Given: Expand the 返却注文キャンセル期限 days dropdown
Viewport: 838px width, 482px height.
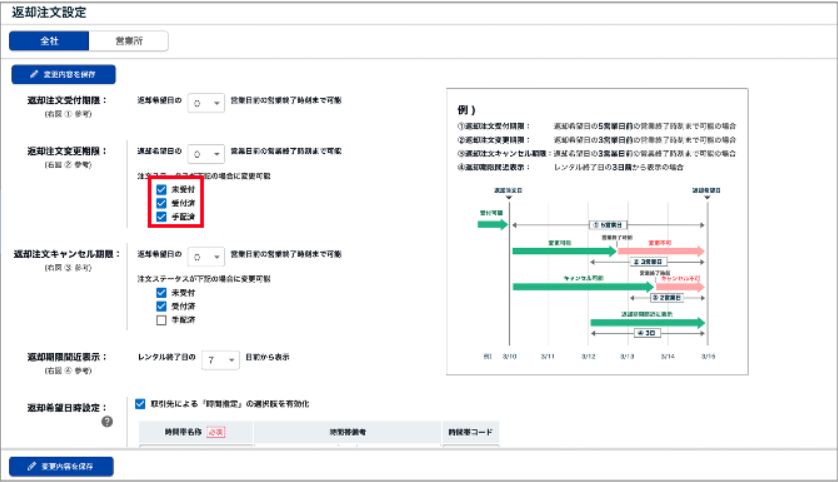Looking at the screenshot, I should (x=207, y=255).
